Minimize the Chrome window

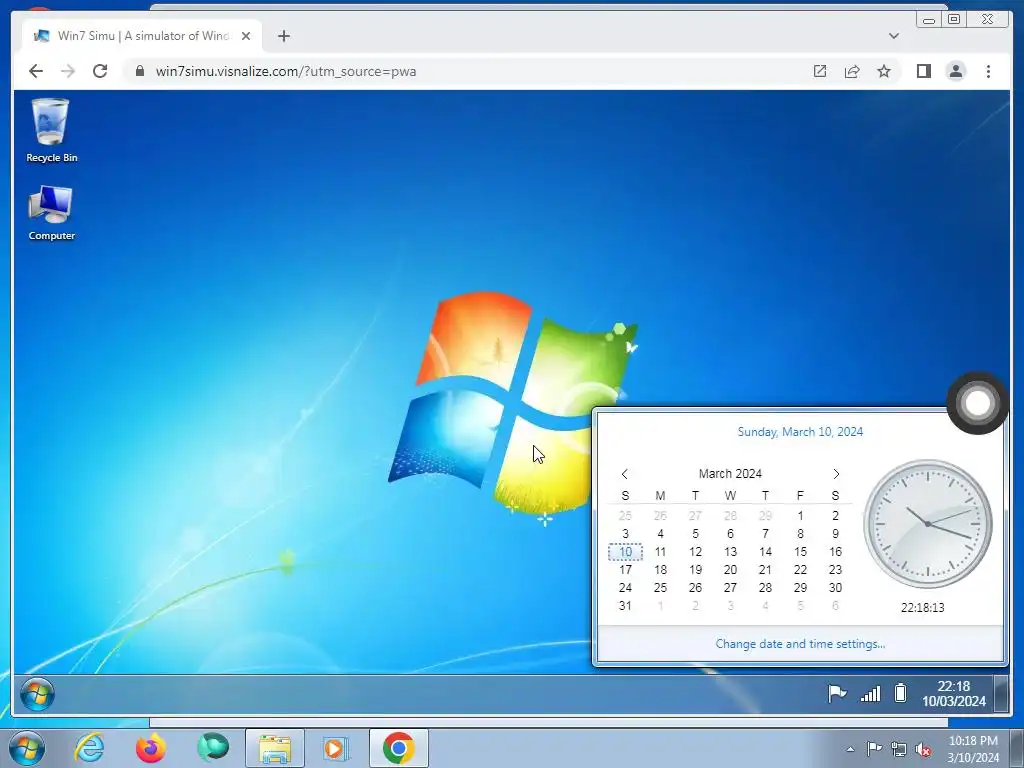[929, 20]
